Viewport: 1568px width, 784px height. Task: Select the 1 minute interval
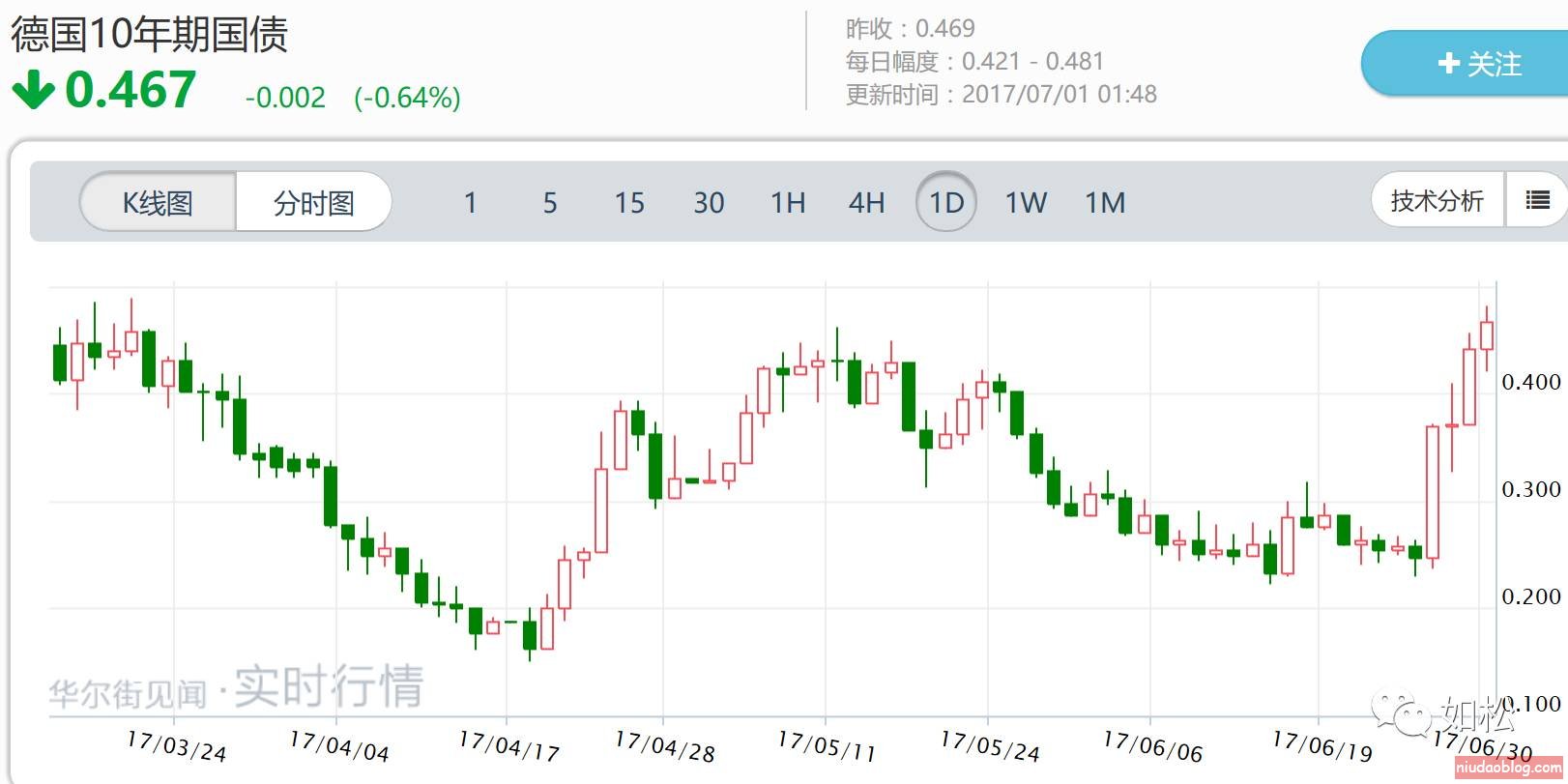click(x=471, y=203)
